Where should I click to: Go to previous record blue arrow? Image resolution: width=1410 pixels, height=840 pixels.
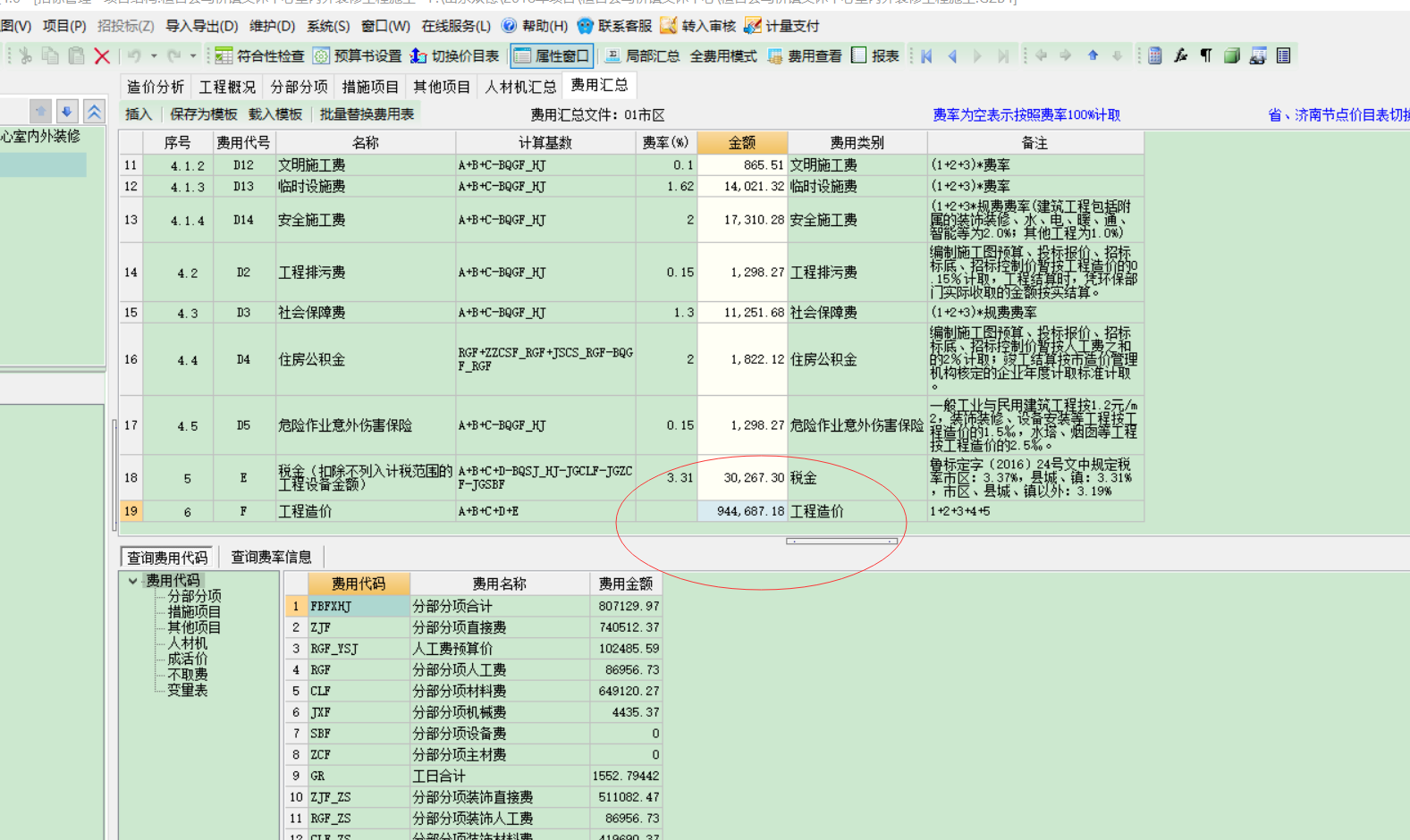pyautogui.click(x=952, y=56)
